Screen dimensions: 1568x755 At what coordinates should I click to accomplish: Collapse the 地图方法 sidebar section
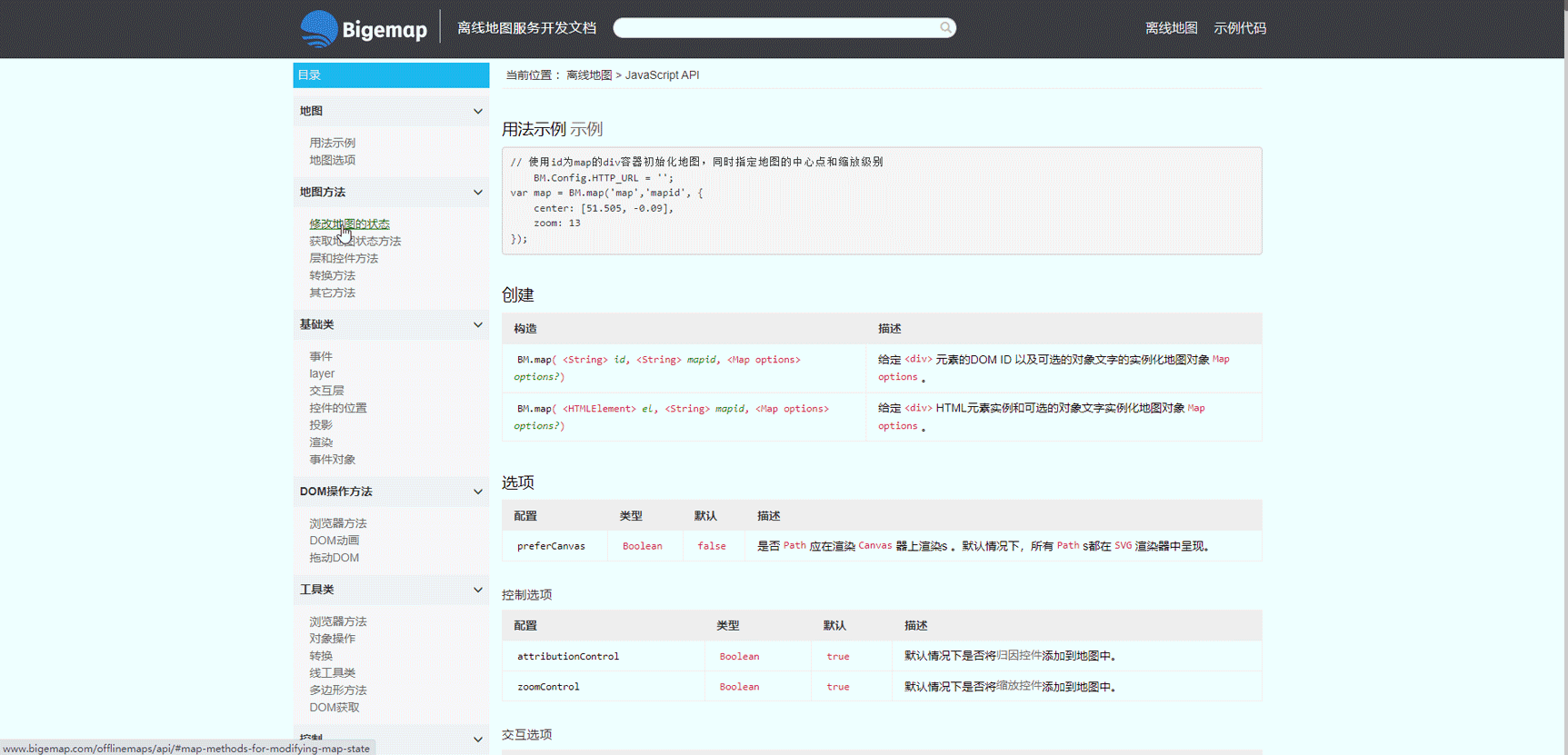[x=477, y=192]
